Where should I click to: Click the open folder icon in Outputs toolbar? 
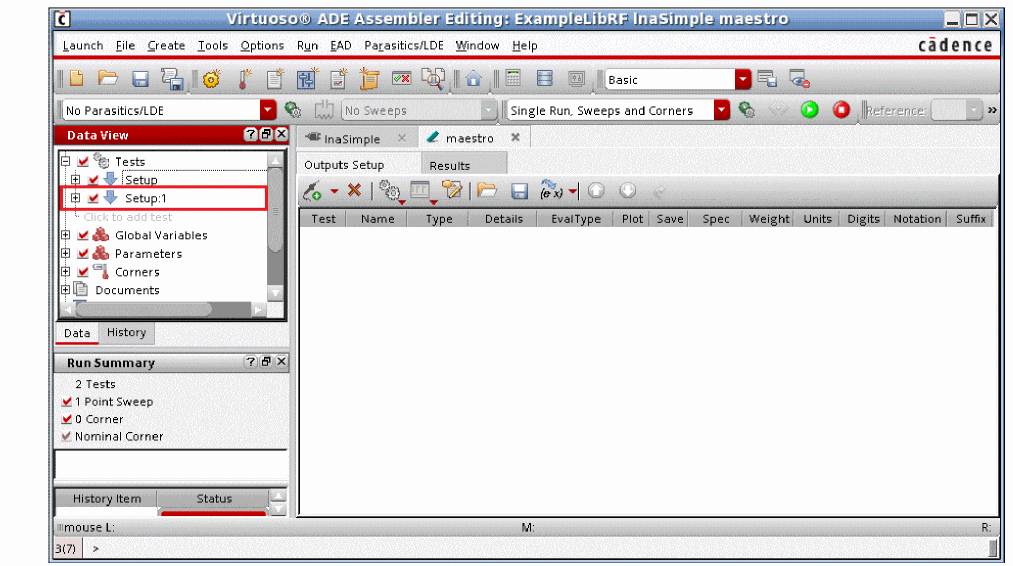pyautogui.click(x=487, y=191)
